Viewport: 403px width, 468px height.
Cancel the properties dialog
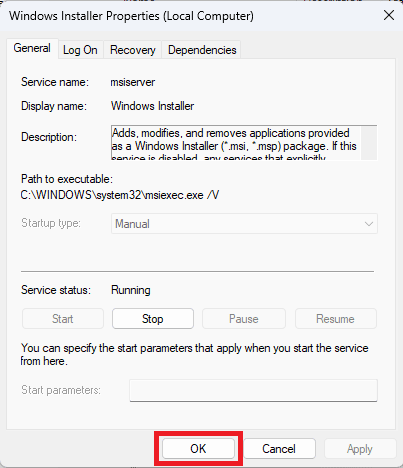click(x=279, y=449)
